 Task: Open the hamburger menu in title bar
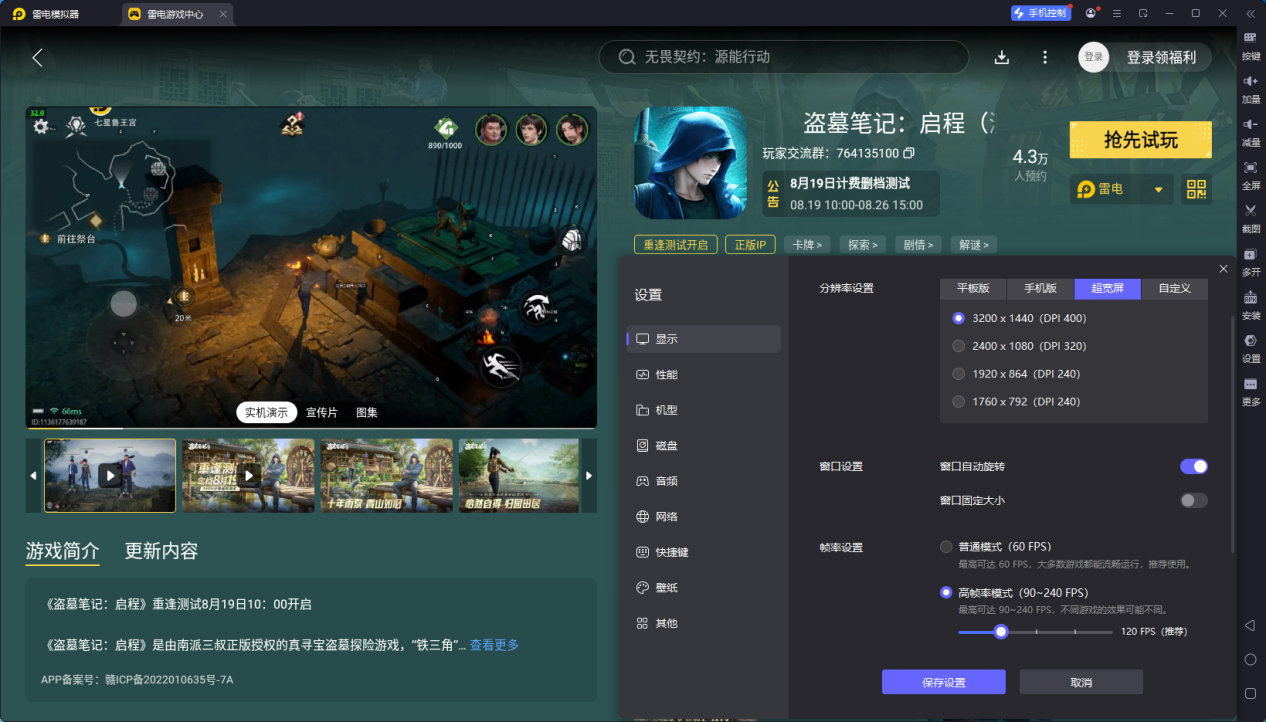[1116, 13]
